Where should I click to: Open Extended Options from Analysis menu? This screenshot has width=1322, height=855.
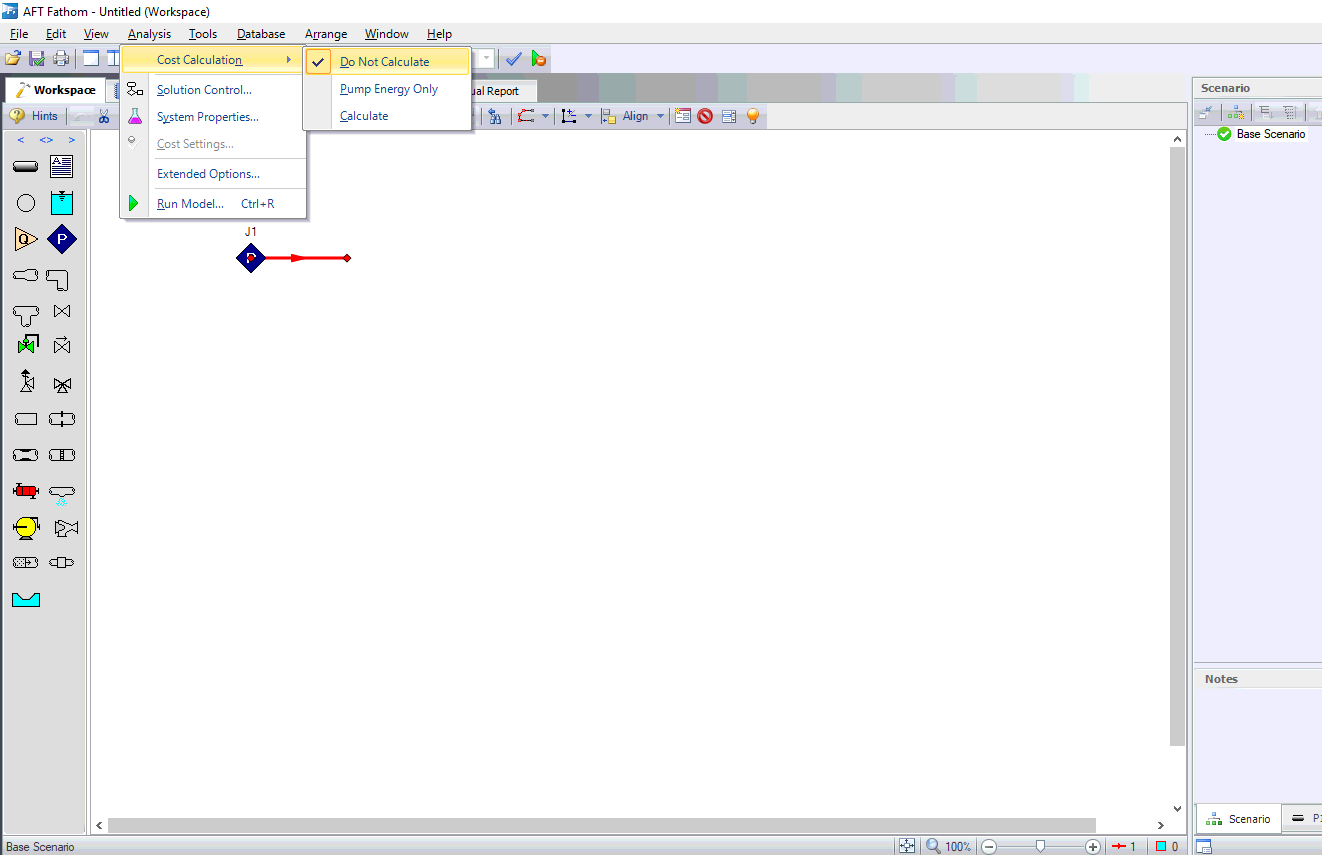(212, 174)
